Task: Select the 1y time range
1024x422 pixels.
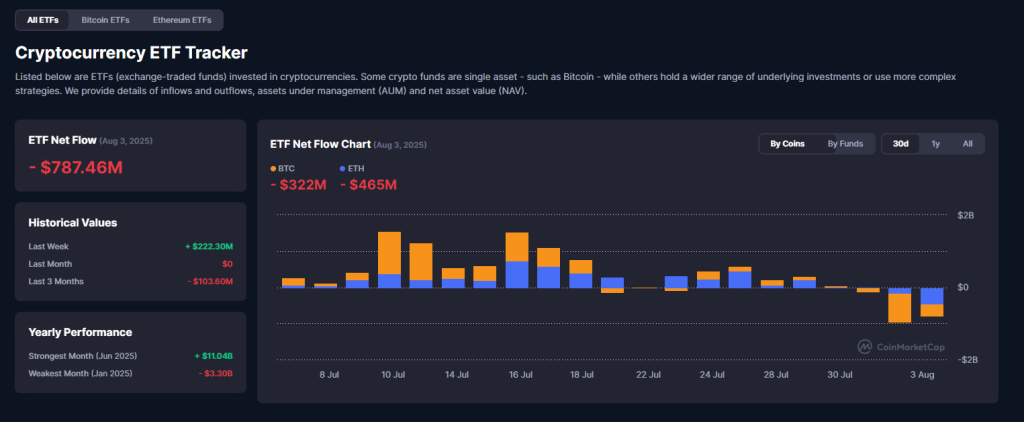Action: pyautogui.click(x=935, y=144)
